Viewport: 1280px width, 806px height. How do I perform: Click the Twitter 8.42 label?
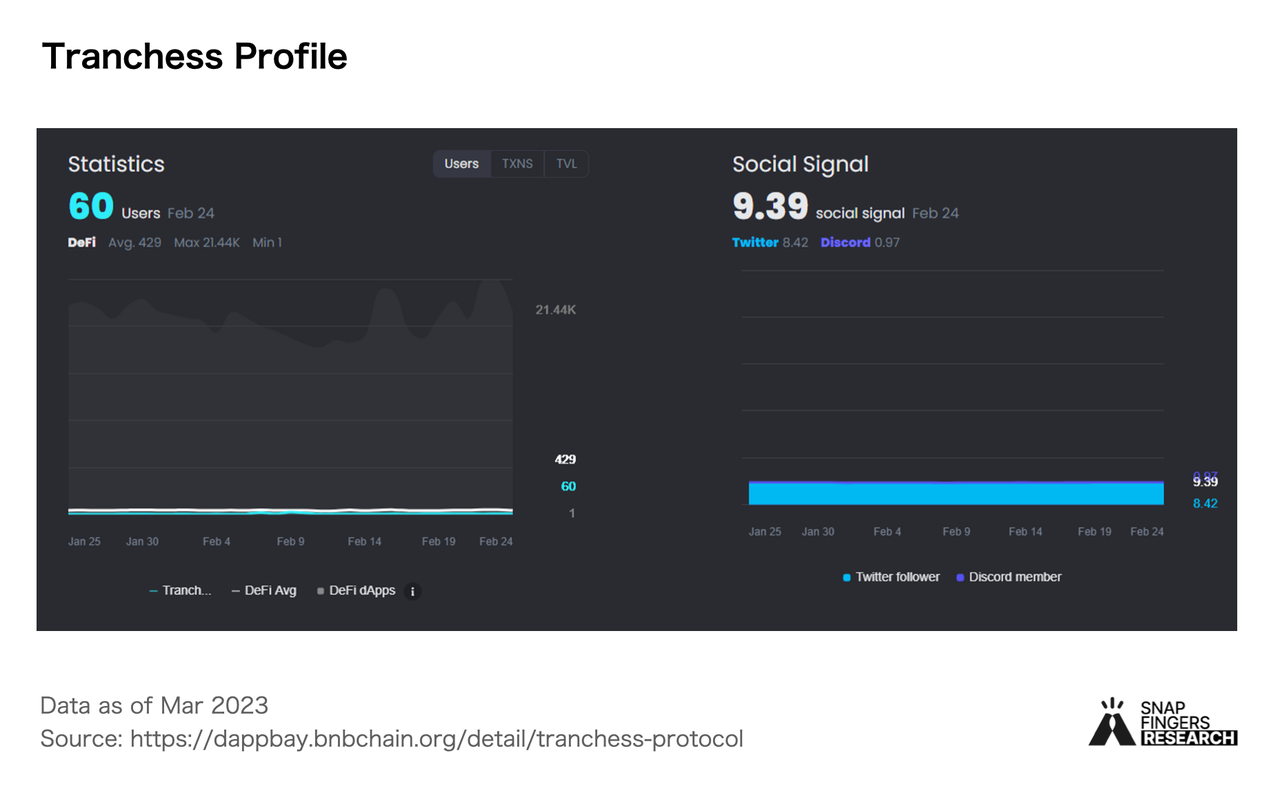pyautogui.click(x=769, y=242)
